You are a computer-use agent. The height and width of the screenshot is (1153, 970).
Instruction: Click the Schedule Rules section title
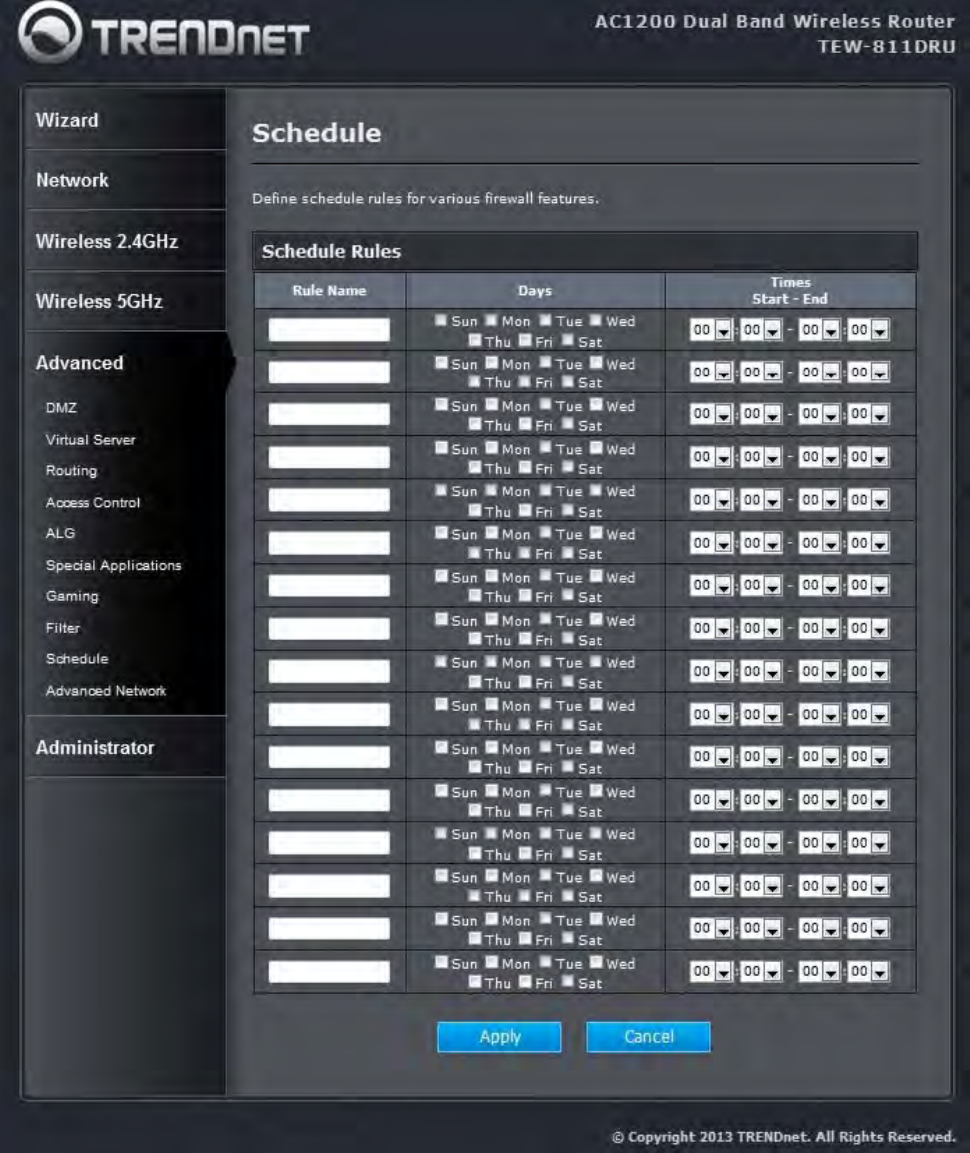(x=332, y=251)
